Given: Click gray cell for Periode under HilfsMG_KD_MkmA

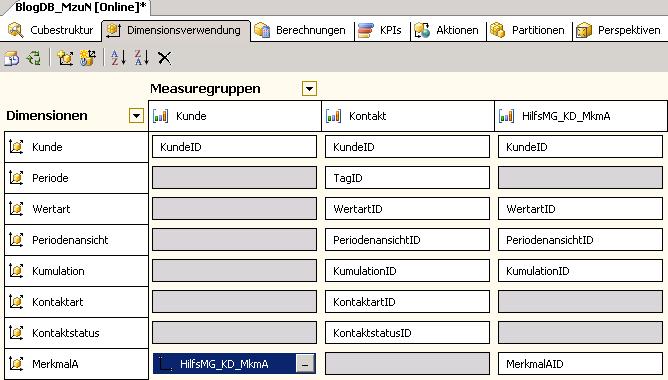Looking at the screenshot, I should 580,178.
